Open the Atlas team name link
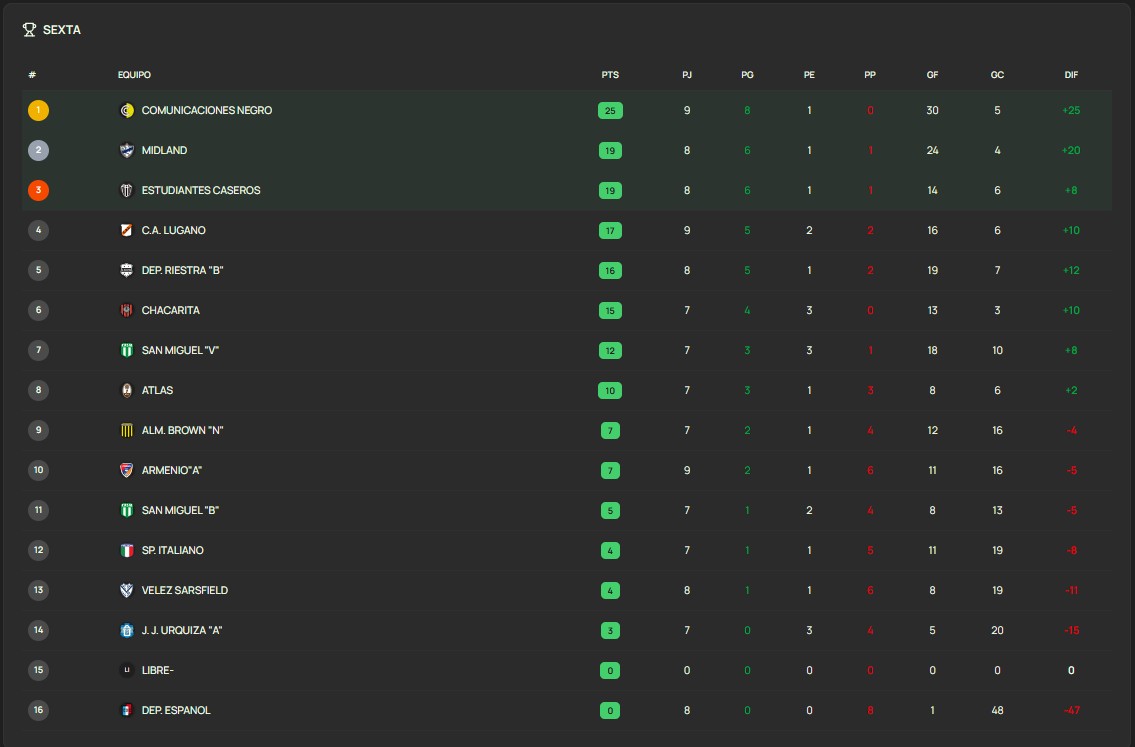Screen dimensions: 1135x747 pyautogui.click(x=157, y=390)
